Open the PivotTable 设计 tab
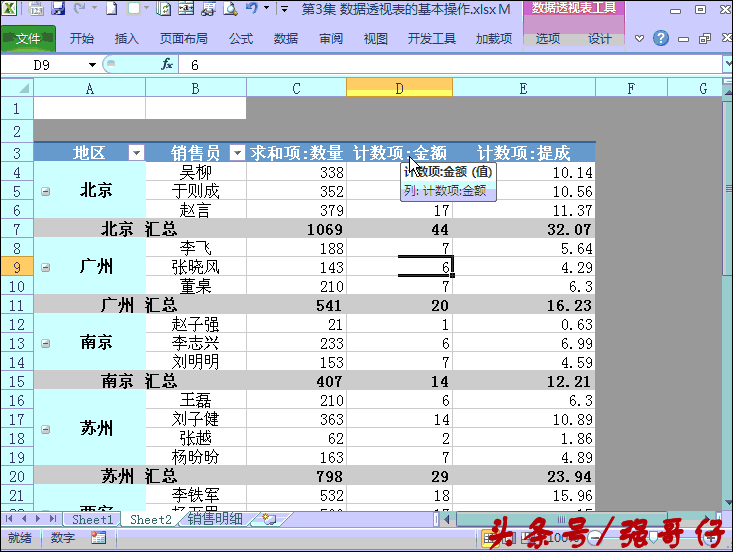Screen dimensions: 733x552 click(600, 38)
